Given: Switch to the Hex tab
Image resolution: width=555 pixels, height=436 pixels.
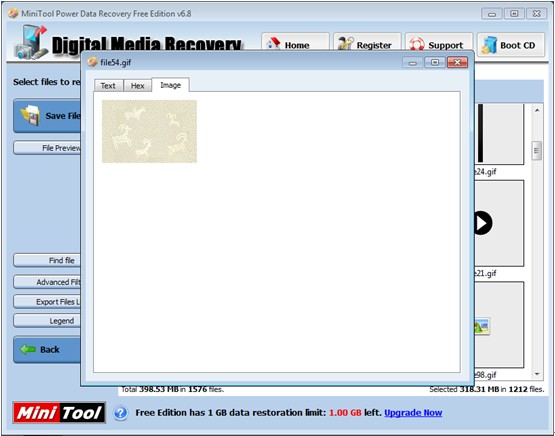Looking at the screenshot, I should click(x=138, y=86).
